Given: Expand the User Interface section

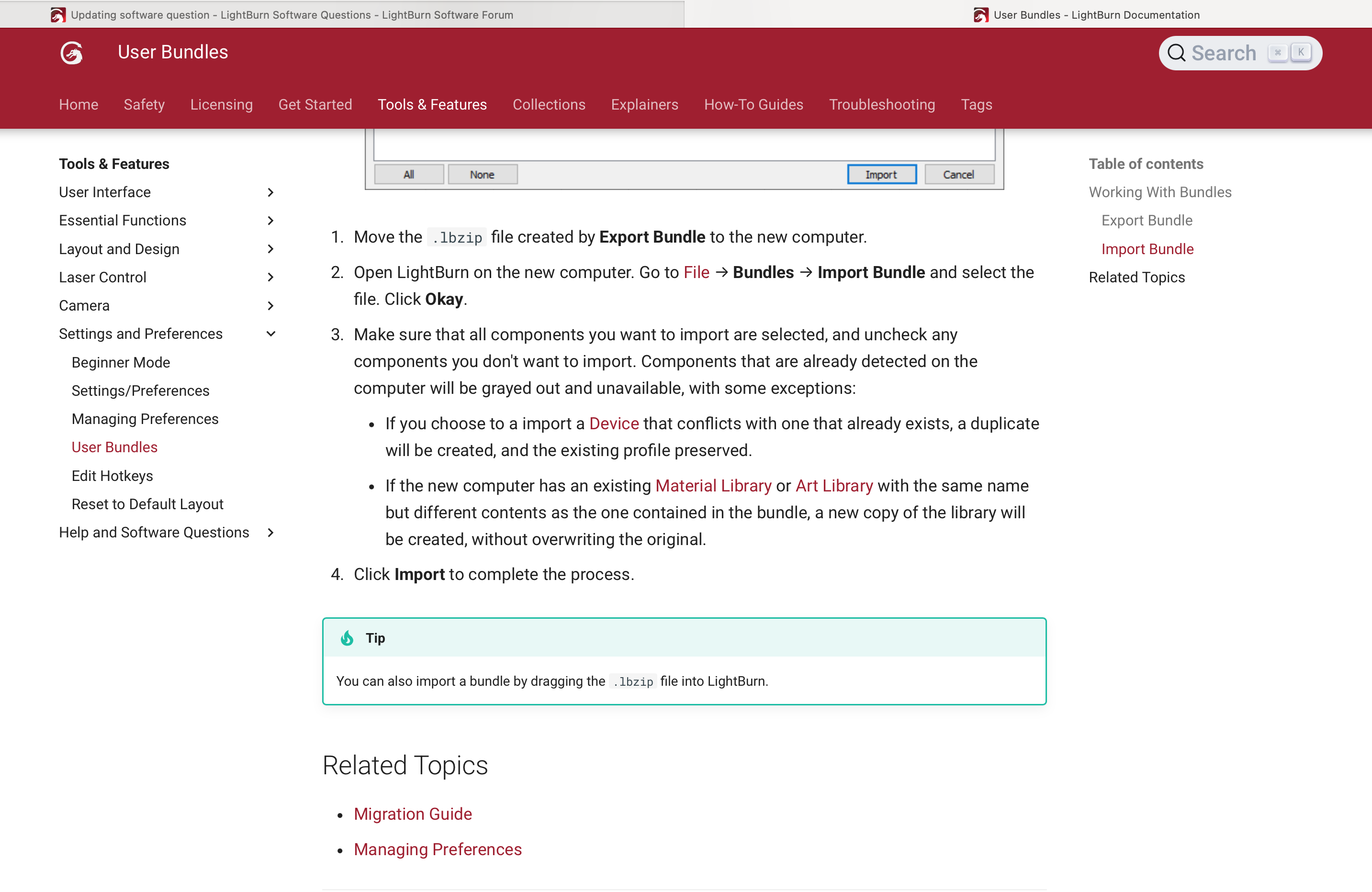Looking at the screenshot, I should click(270, 192).
